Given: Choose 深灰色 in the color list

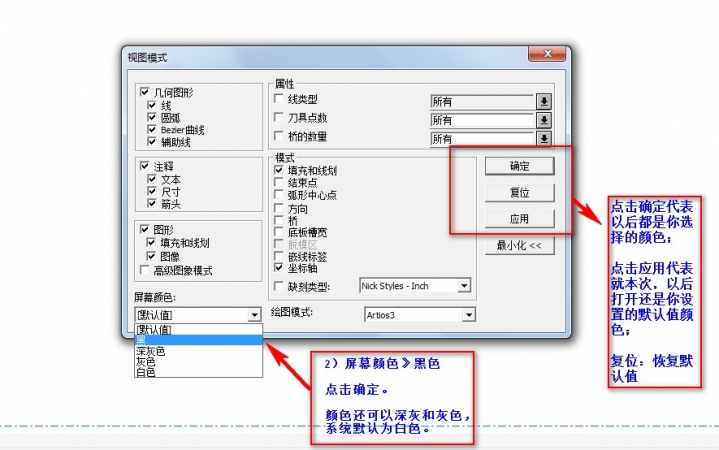Looking at the screenshot, I should [x=198, y=351].
